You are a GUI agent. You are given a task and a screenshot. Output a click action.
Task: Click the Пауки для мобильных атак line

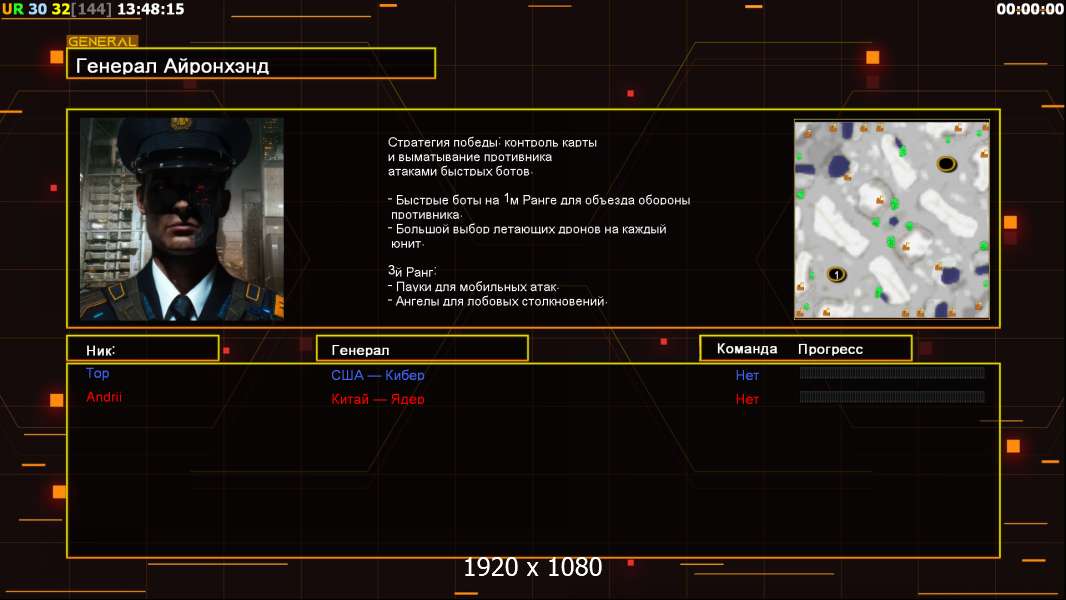473,287
